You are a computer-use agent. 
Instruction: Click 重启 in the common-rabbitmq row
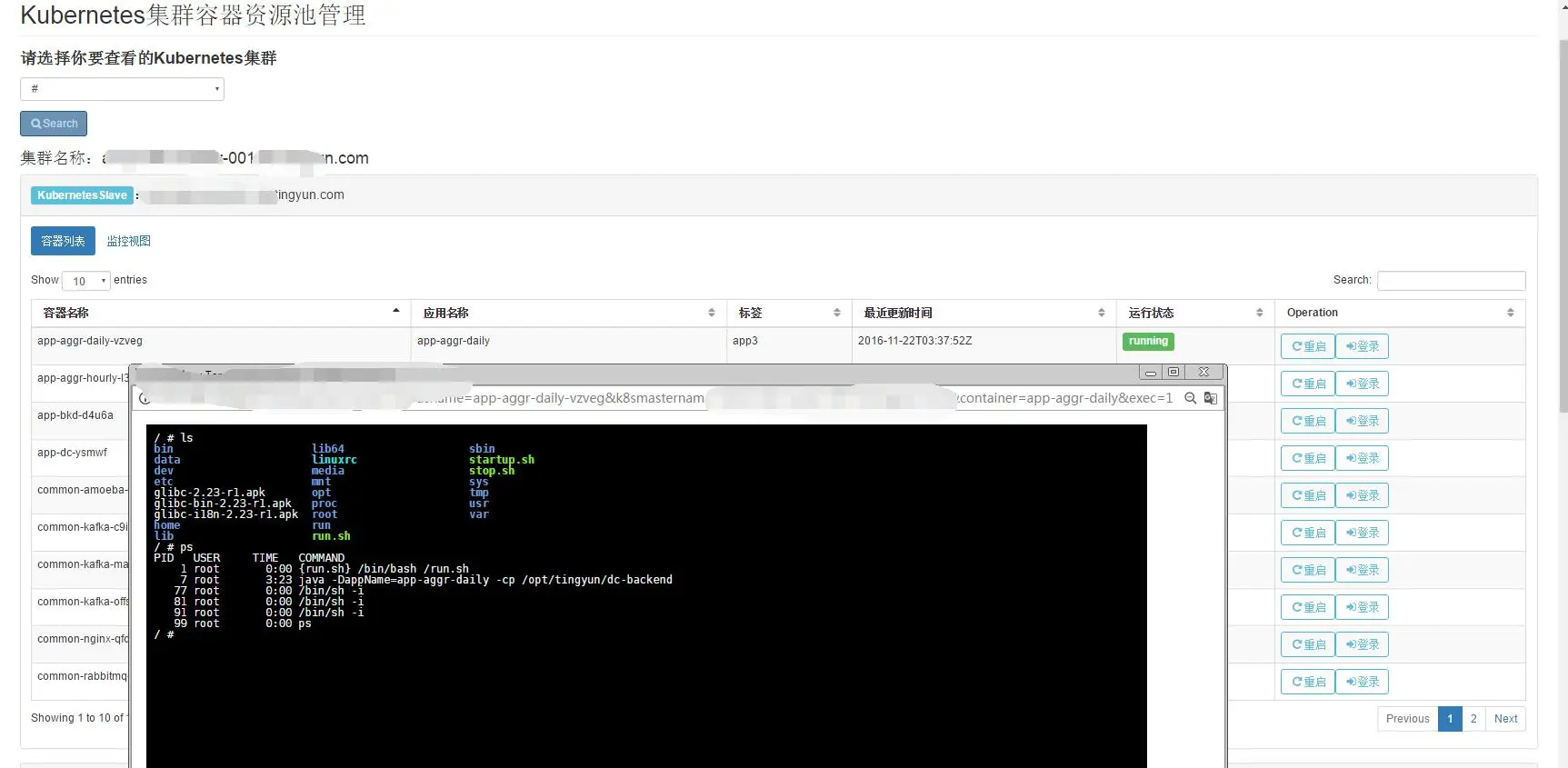click(x=1308, y=682)
